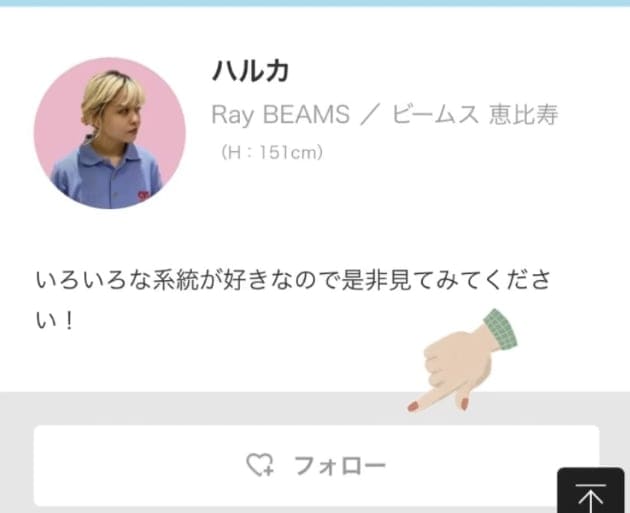Viewport: 630px width, 513px height.
Task: Select the ビームス 恵比寿 shop link
Action: coord(475,114)
